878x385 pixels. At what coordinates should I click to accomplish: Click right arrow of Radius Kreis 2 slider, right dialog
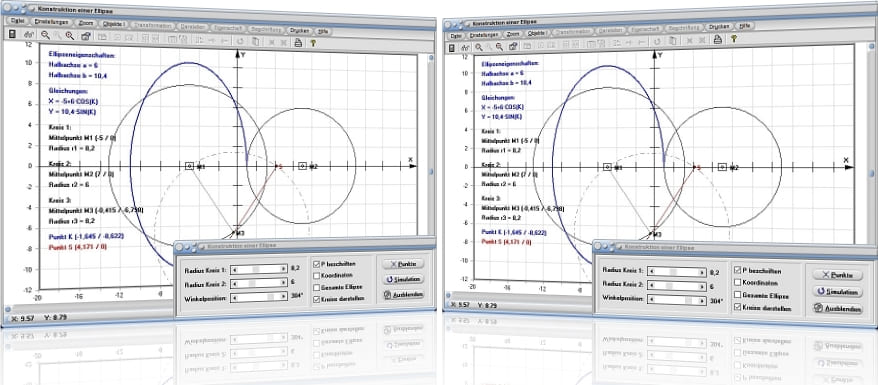[702, 286]
